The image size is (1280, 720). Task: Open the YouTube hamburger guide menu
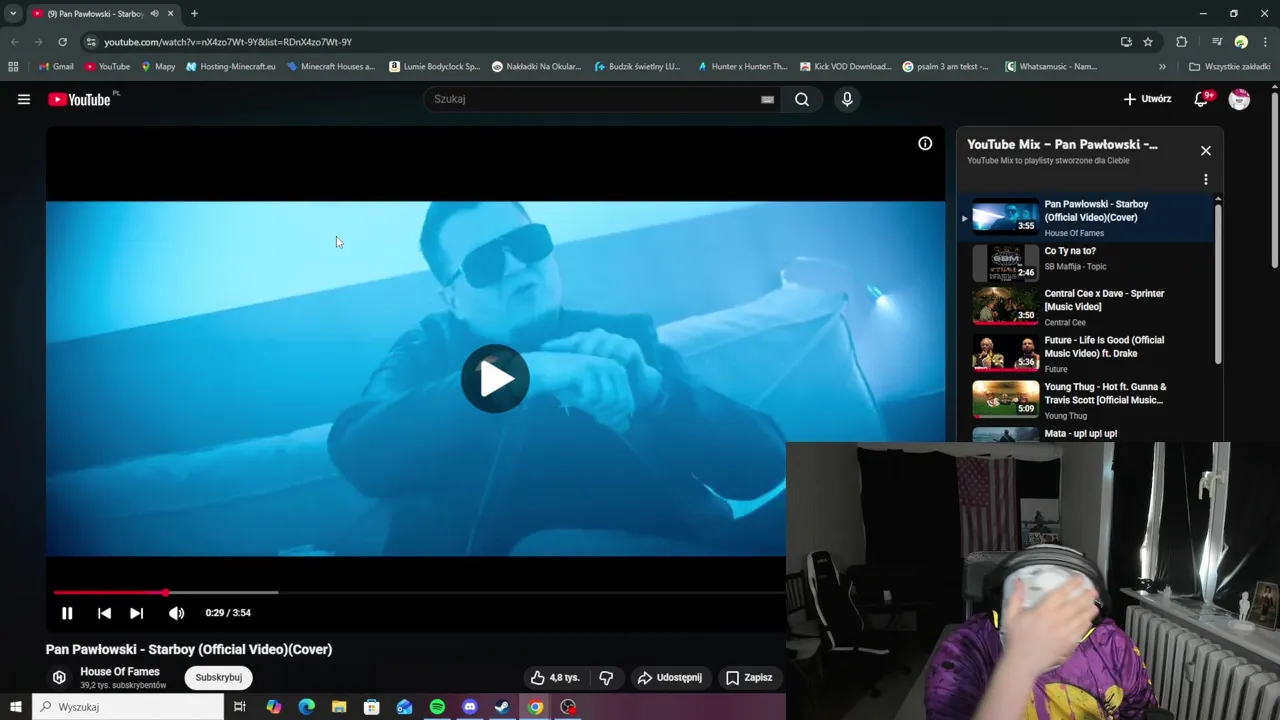pyautogui.click(x=24, y=99)
